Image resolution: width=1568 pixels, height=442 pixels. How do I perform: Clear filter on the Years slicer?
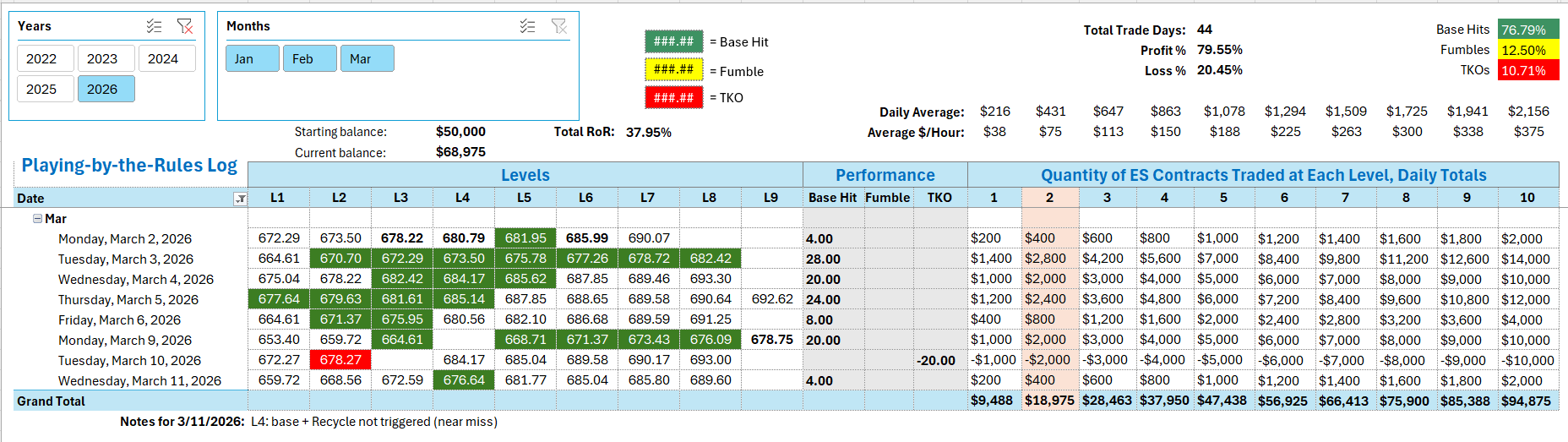pyautogui.click(x=184, y=26)
